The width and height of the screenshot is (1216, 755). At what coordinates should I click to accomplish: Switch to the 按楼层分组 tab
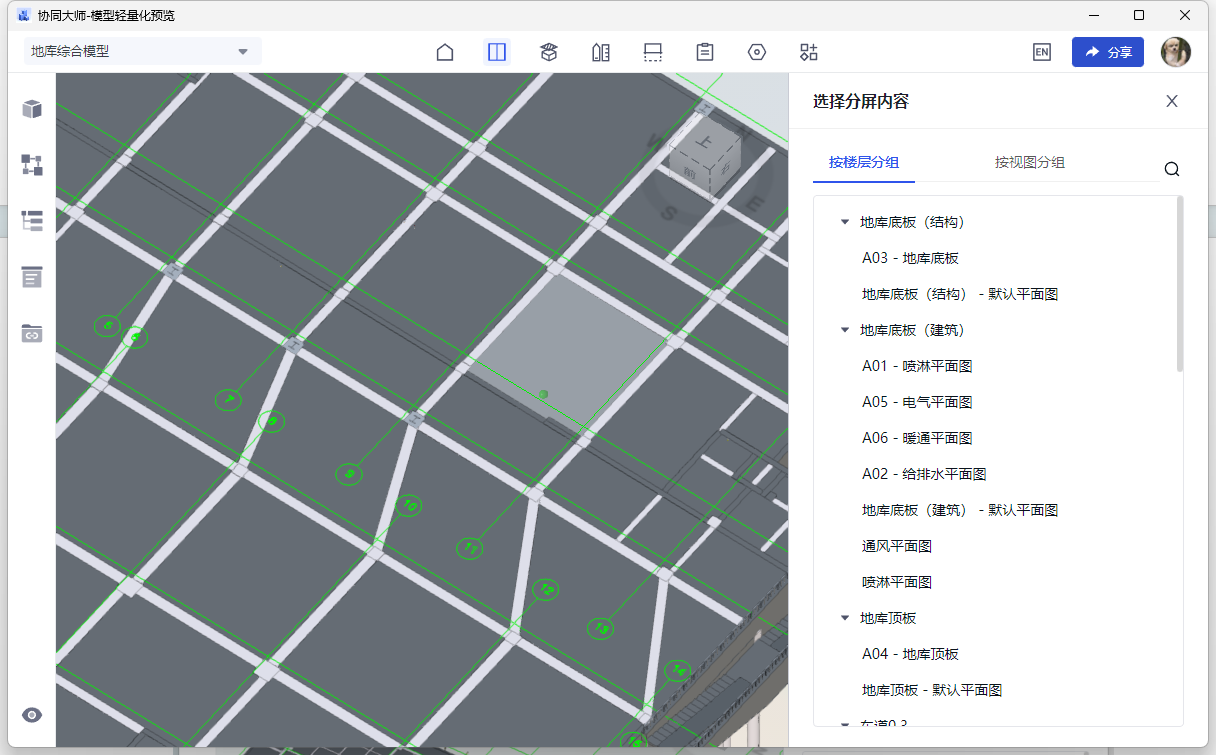864,162
